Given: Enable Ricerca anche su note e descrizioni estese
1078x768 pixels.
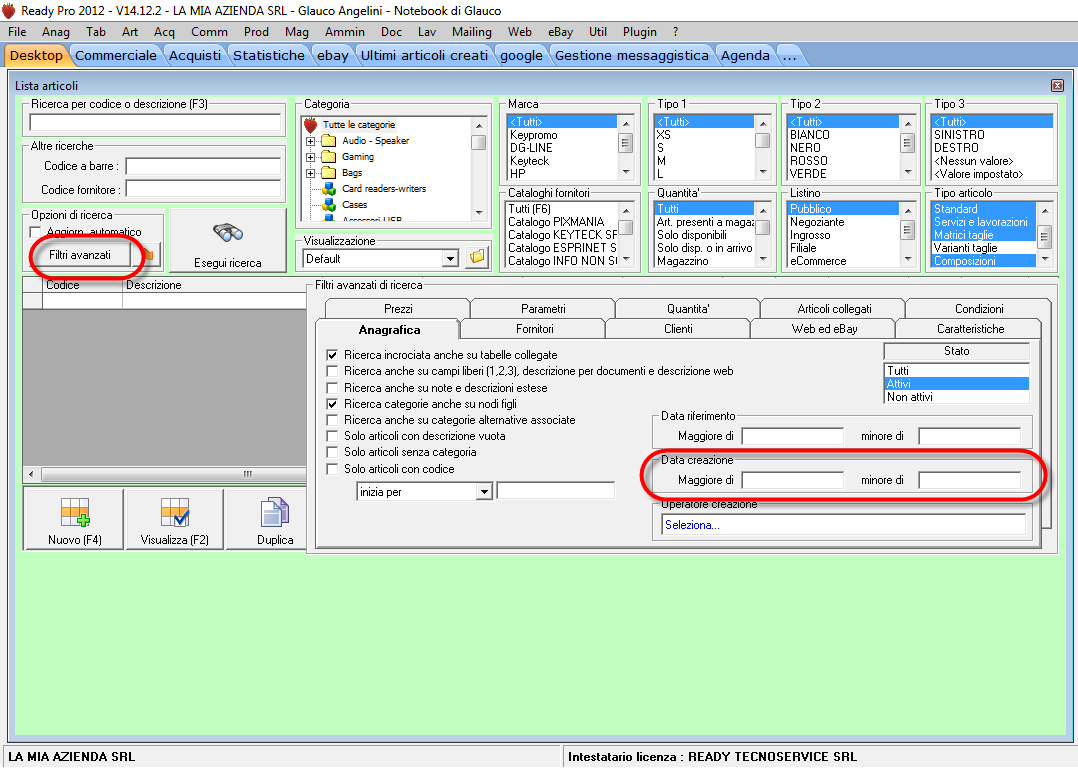Looking at the screenshot, I should tap(332, 388).
